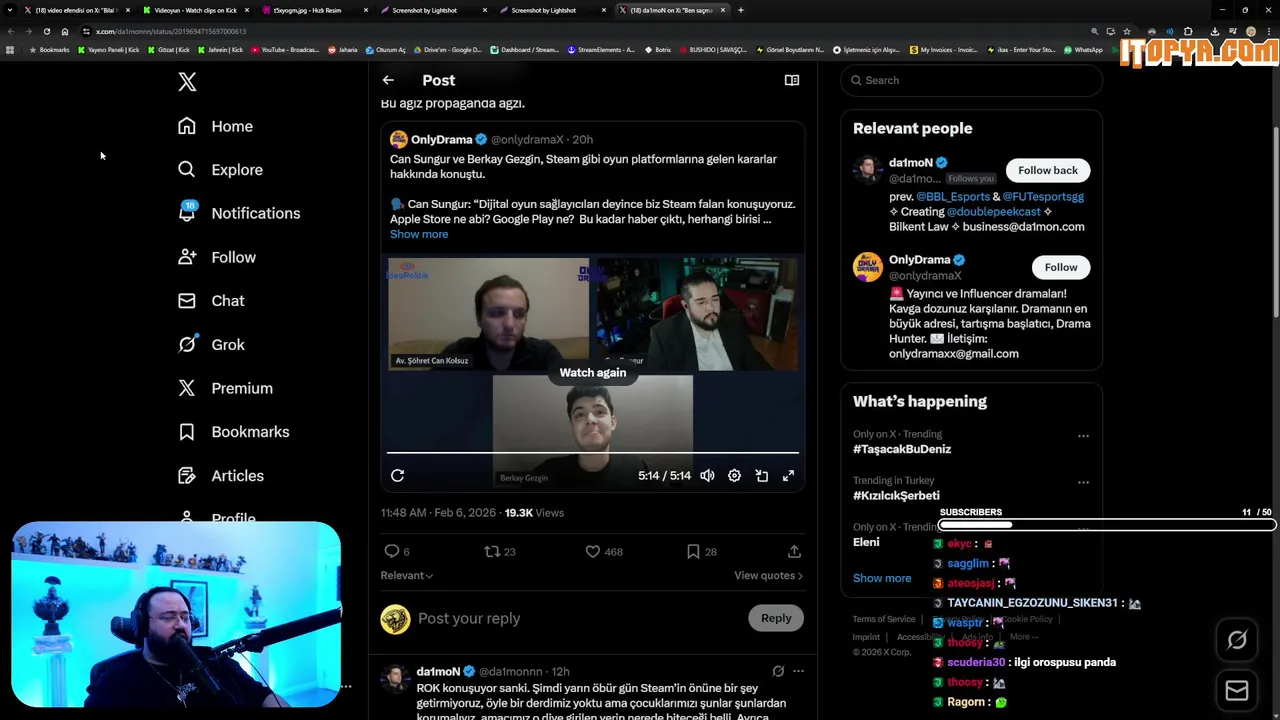Image resolution: width=1280 pixels, height=720 pixels.
Task: Open the Relevant sort dropdown
Action: tap(406, 576)
